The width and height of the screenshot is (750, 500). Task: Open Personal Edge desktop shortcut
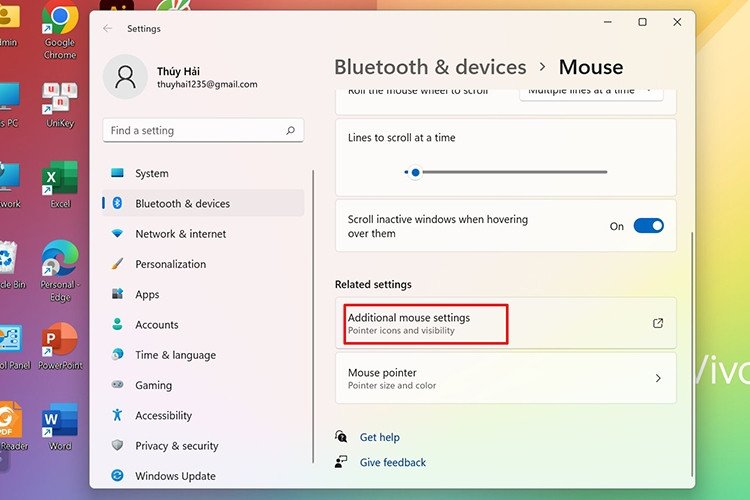60,271
